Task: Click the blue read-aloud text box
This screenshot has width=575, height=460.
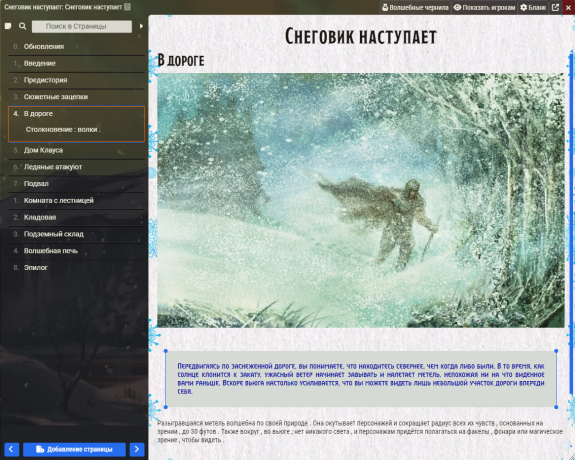Action: pyautogui.click(x=361, y=379)
